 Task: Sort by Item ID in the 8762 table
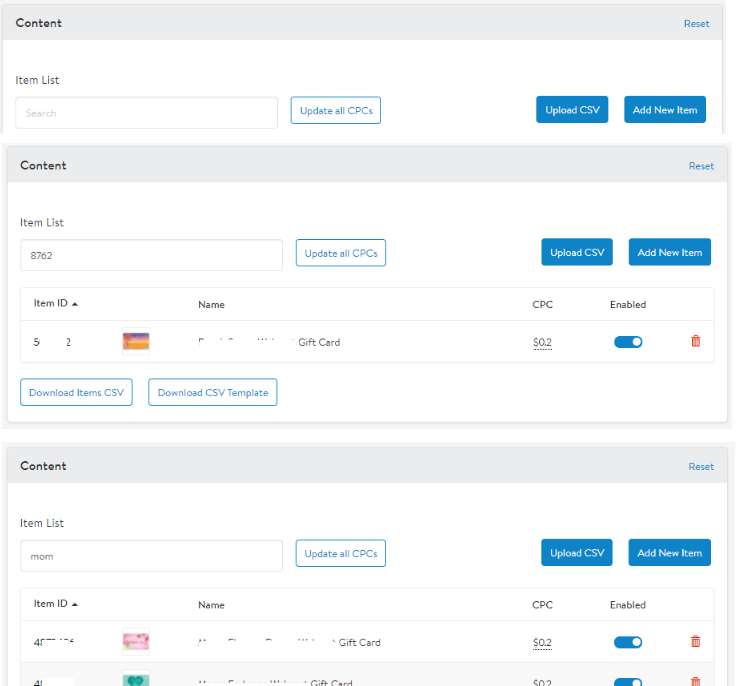click(x=55, y=303)
